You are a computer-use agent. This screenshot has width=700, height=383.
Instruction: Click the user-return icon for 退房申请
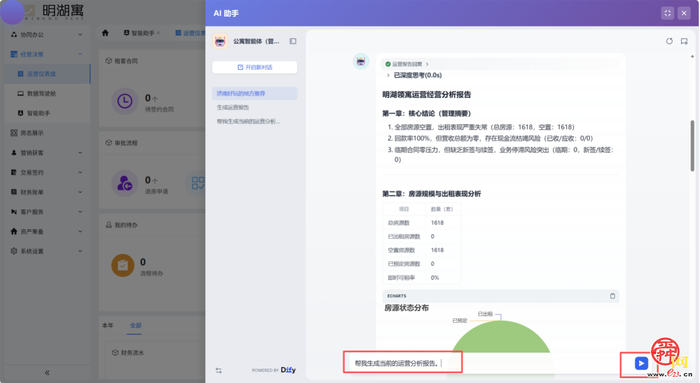pyautogui.click(x=125, y=183)
